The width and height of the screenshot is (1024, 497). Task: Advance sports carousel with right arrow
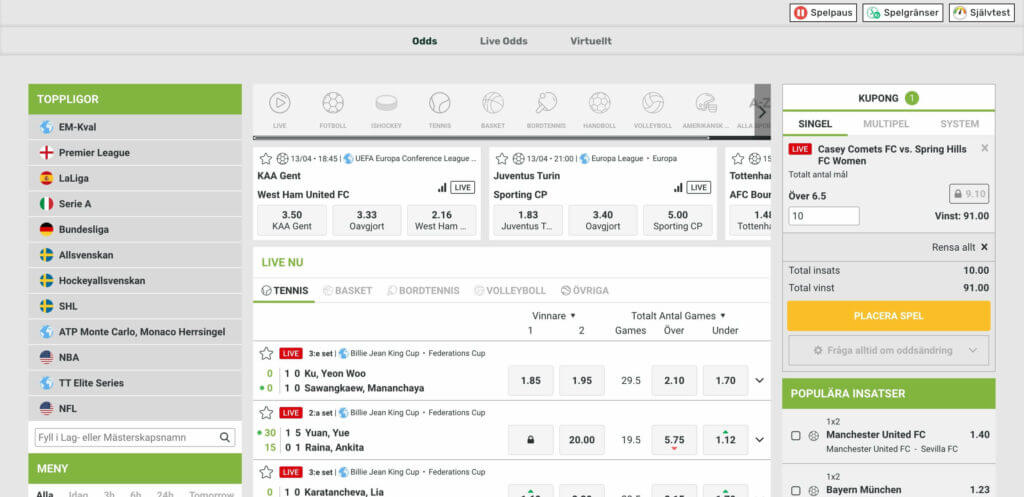click(x=762, y=110)
